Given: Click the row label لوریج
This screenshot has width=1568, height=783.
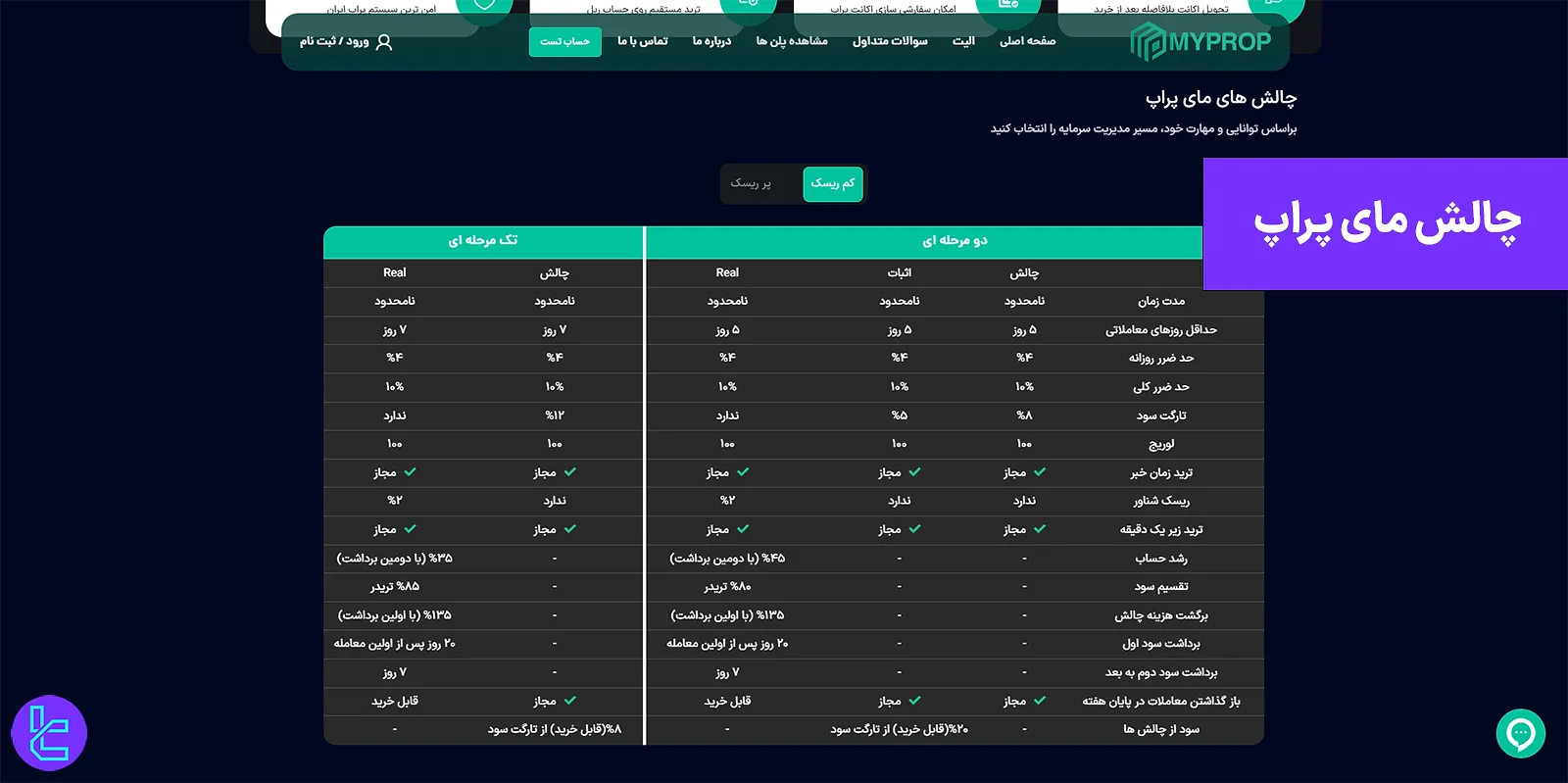Looking at the screenshot, I should click(x=1161, y=444).
